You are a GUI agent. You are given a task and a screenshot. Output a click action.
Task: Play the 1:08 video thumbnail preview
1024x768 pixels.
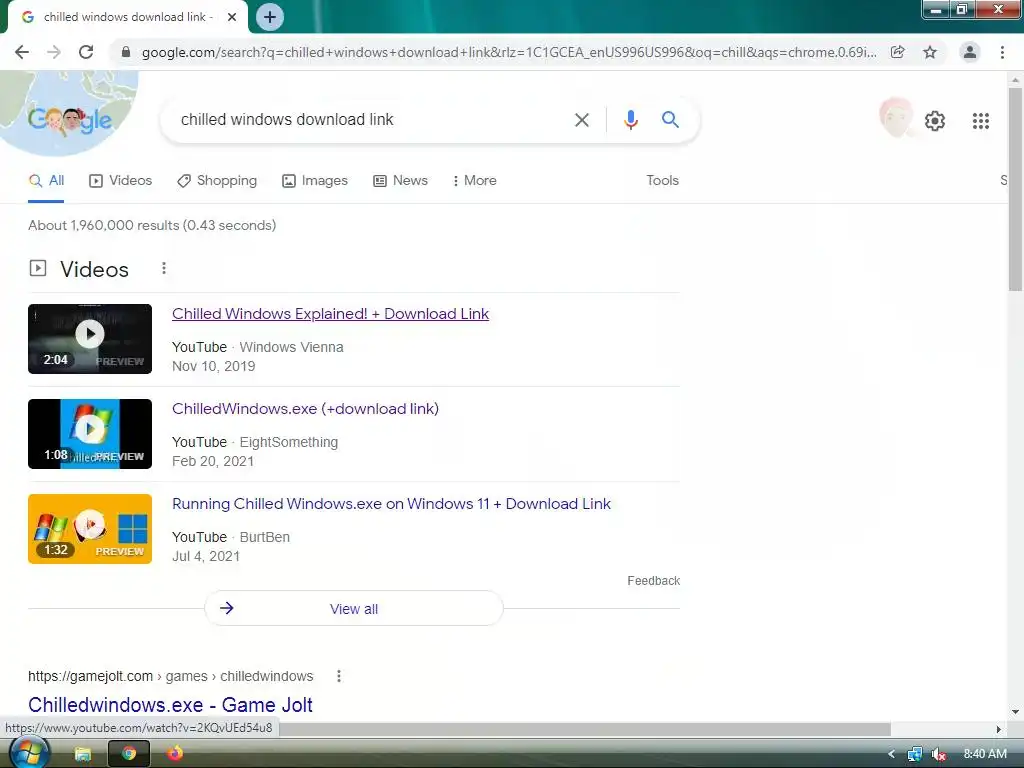tap(90, 434)
